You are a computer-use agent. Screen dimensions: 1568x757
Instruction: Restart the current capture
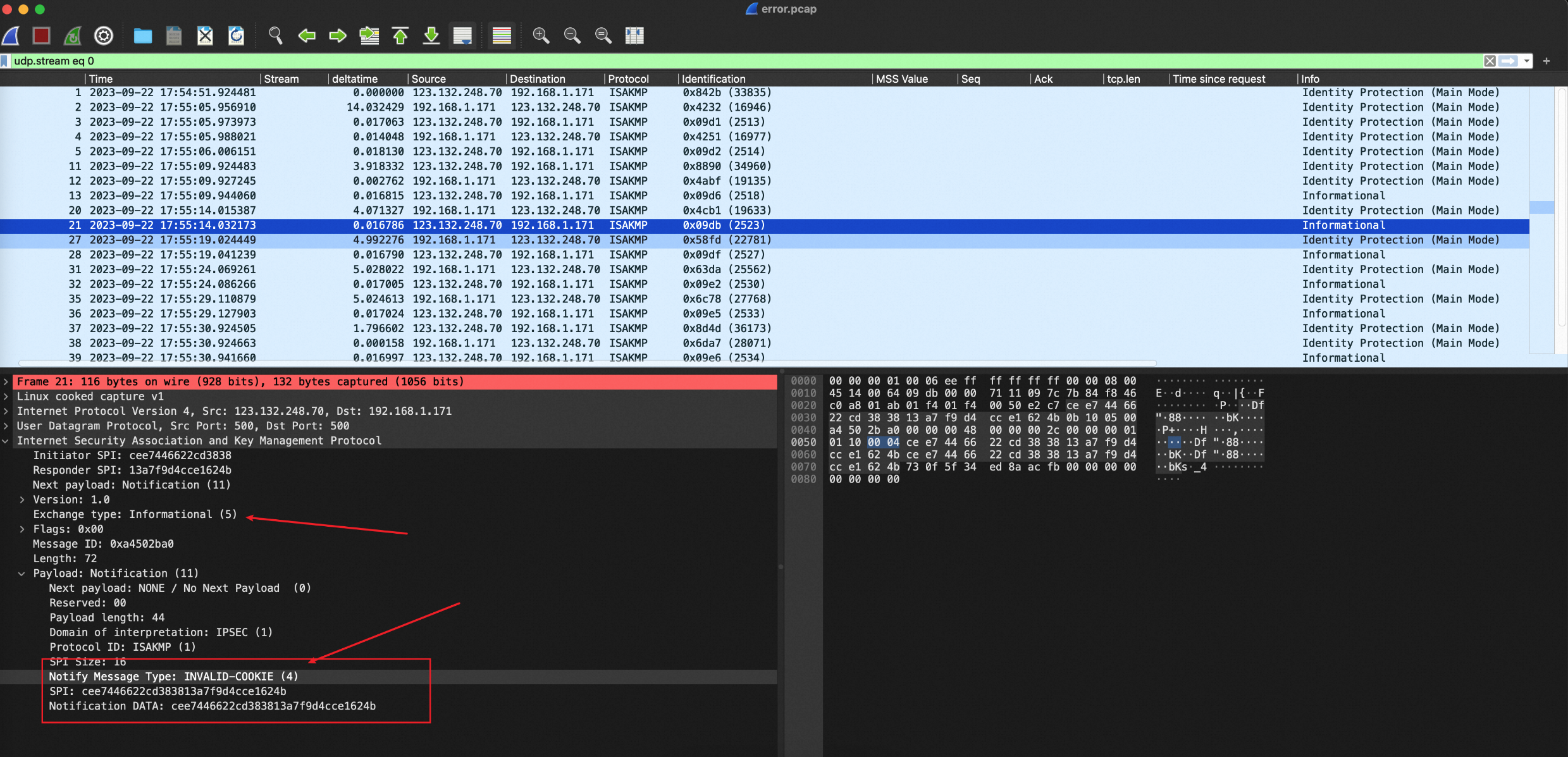pyautogui.click(x=73, y=35)
